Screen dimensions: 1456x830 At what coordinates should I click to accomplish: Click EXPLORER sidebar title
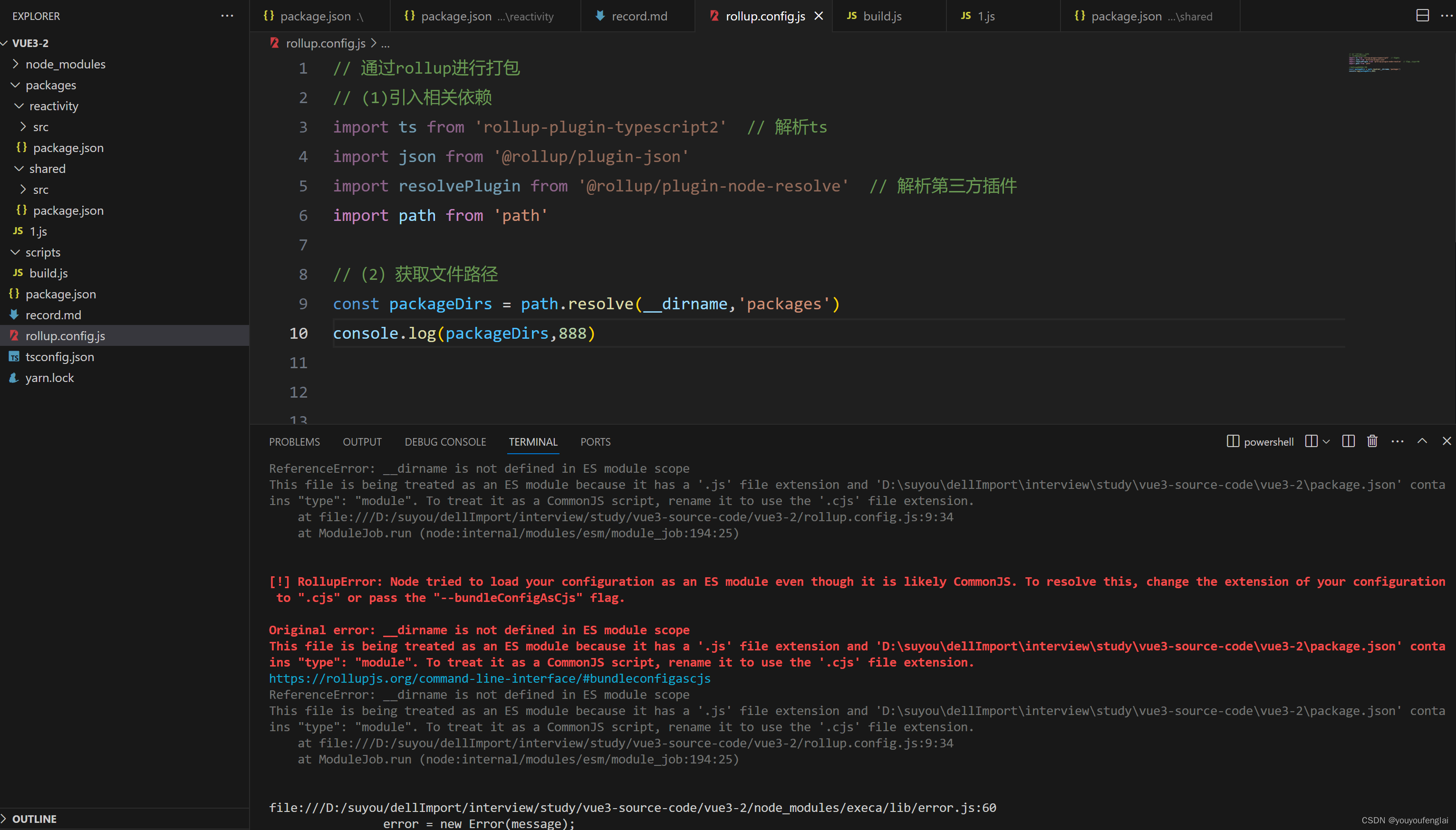36,16
